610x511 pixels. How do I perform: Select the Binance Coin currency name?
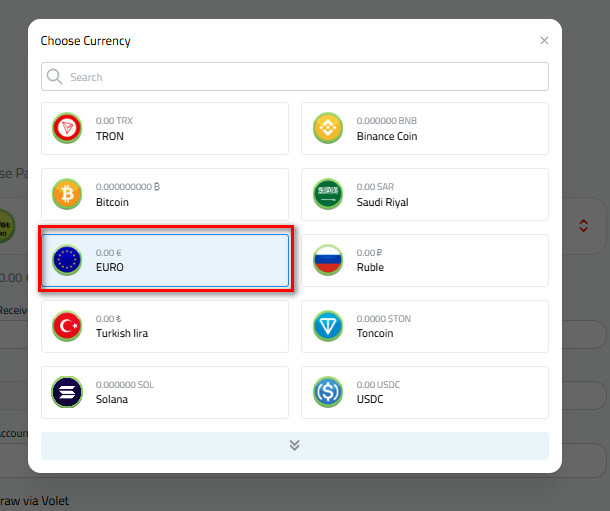[387, 136]
